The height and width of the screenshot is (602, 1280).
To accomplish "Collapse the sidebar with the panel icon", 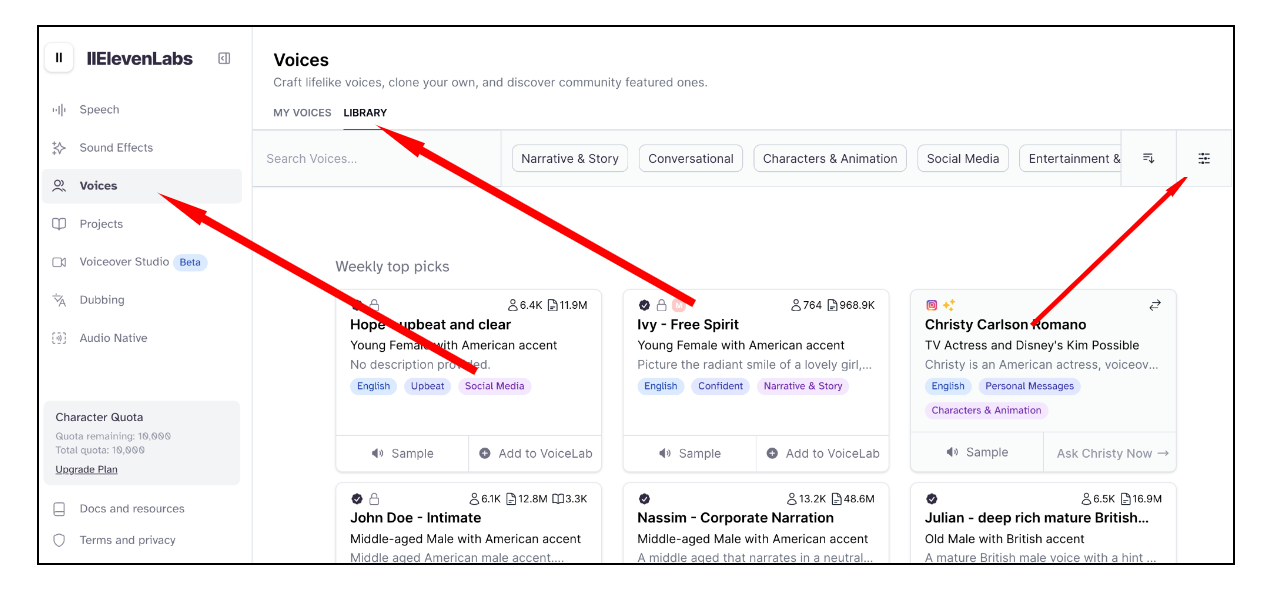I will click(x=224, y=58).
